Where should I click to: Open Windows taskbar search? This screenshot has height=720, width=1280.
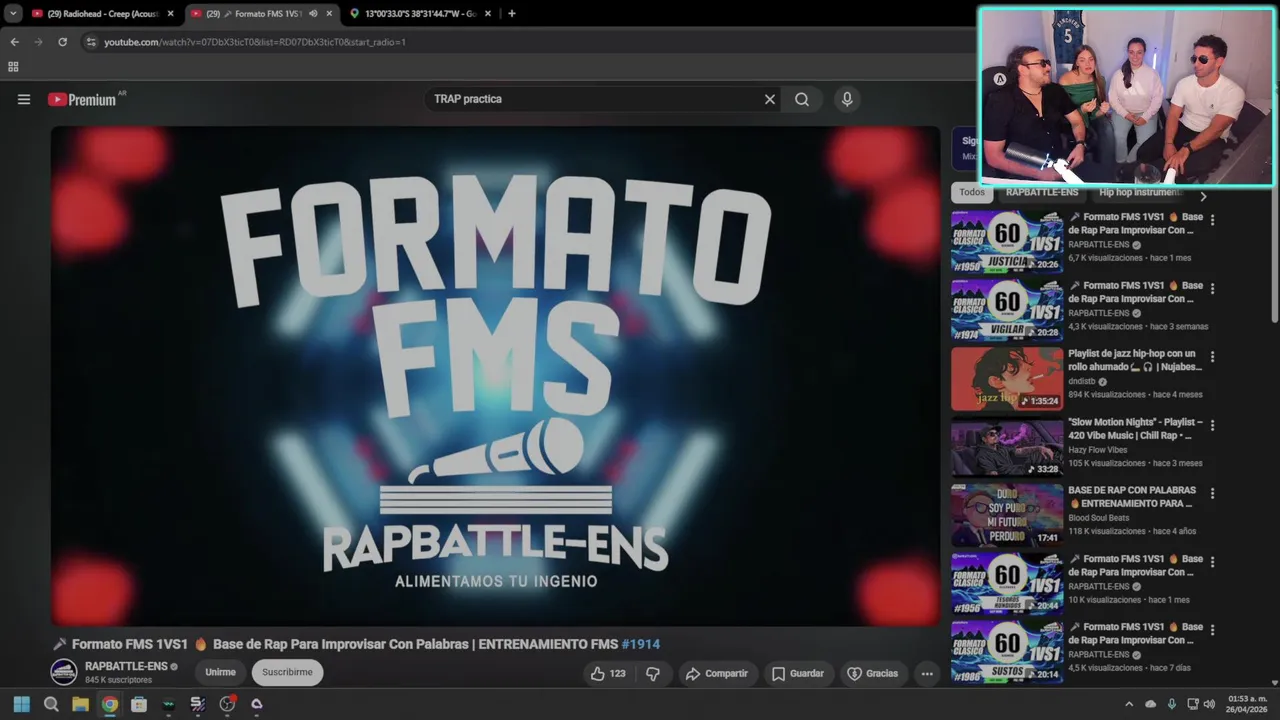[51, 704]
